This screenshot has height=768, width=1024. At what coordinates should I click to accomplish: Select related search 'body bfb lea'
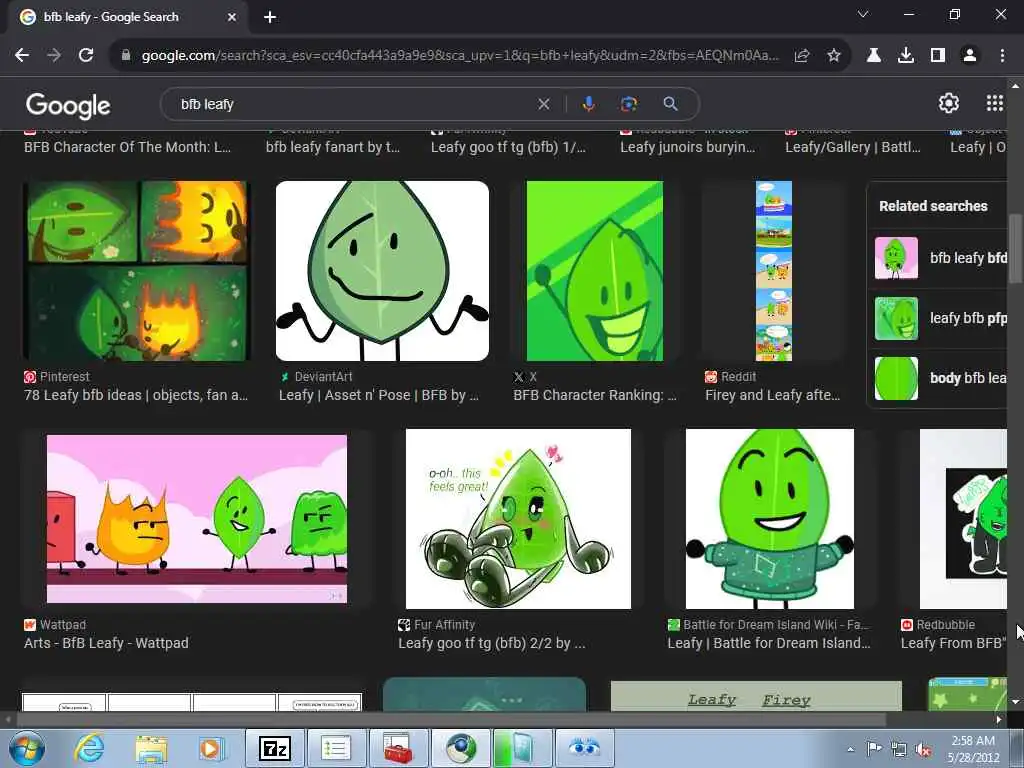(940, 378)
